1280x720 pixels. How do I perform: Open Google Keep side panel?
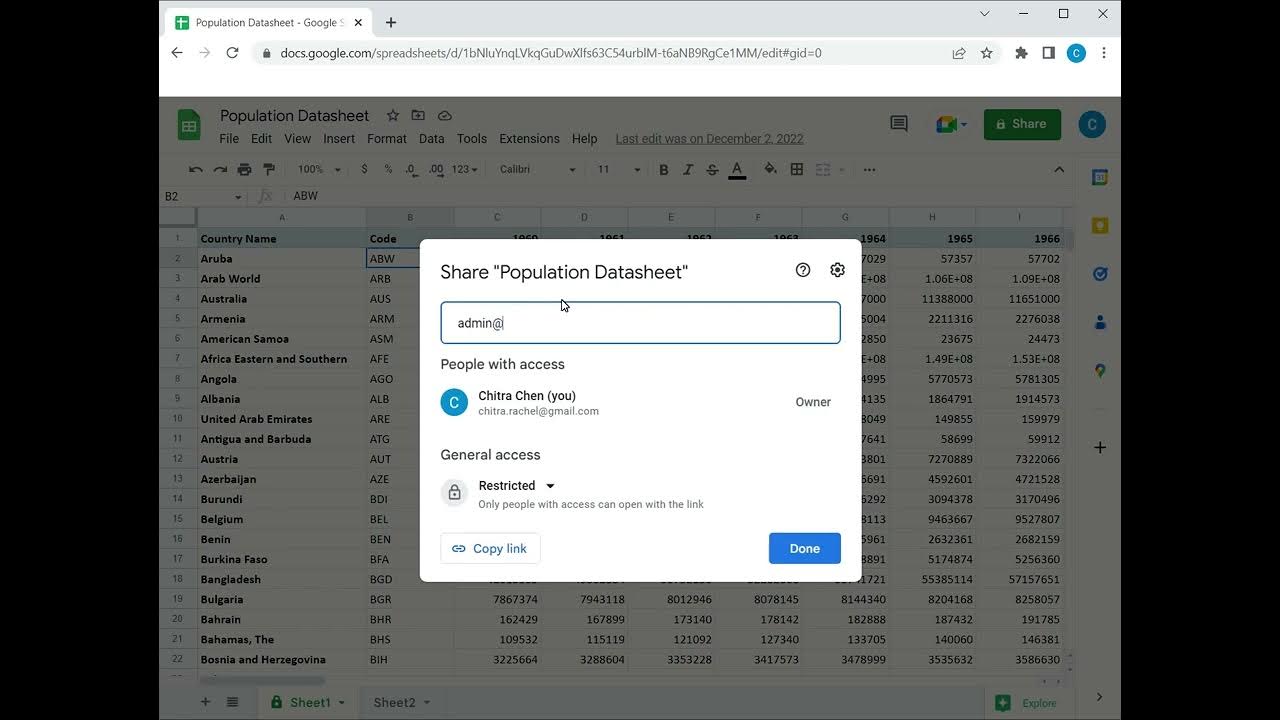[1100, 226]
